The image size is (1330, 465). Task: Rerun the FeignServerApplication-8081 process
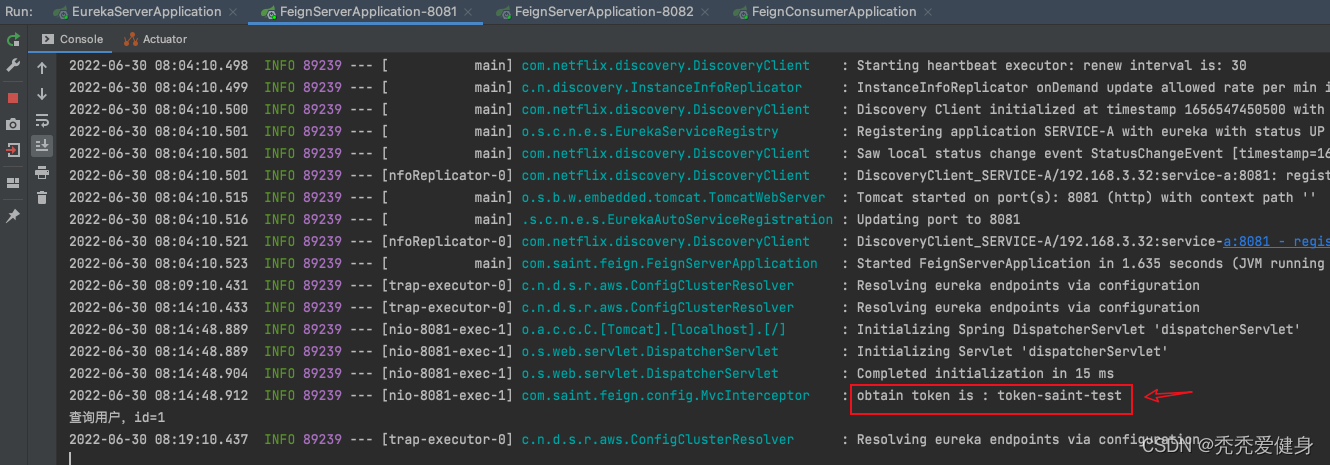[x=13, y=40]
